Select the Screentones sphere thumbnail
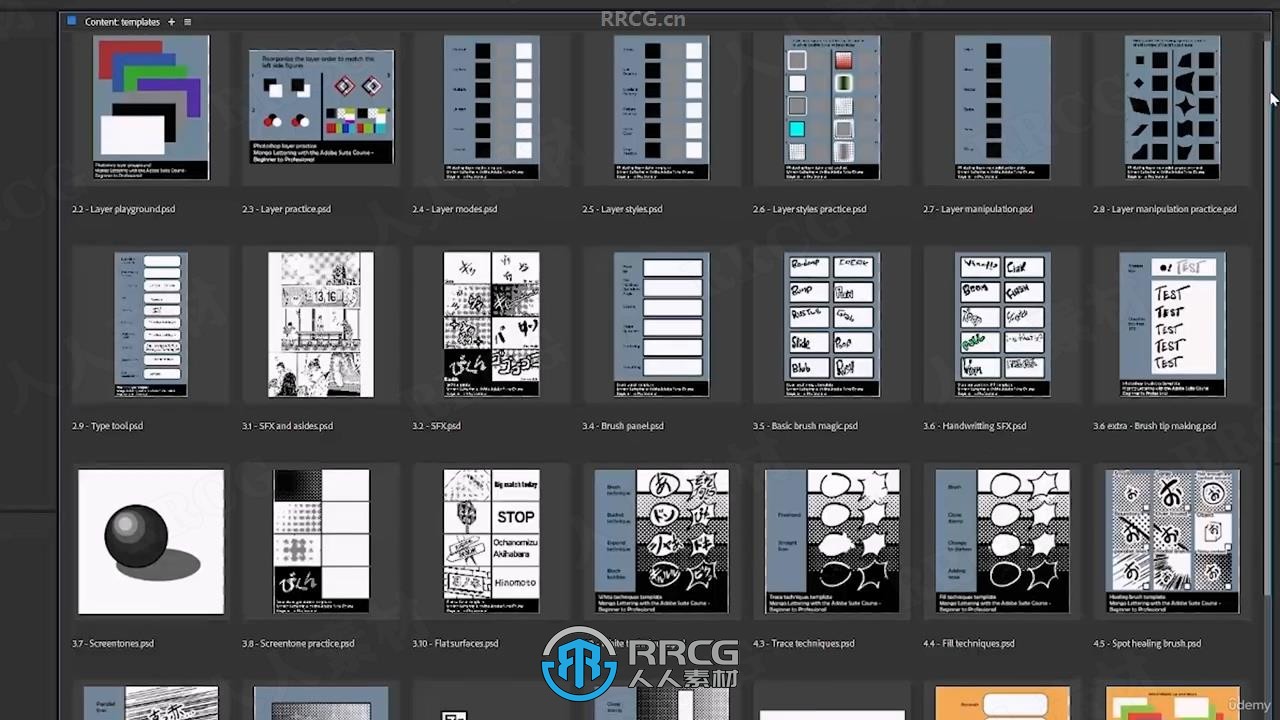Image resolution: width=1280 pixels, height=720 pixels. click(x=151, y=541)
